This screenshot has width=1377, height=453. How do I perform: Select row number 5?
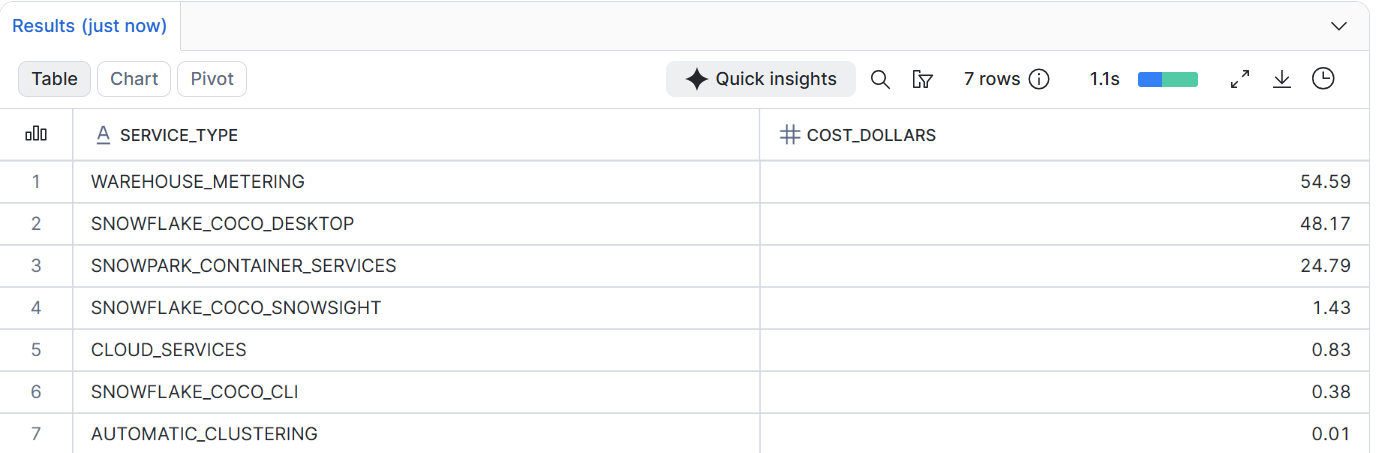pyautogui.click(x=36, y=350)
